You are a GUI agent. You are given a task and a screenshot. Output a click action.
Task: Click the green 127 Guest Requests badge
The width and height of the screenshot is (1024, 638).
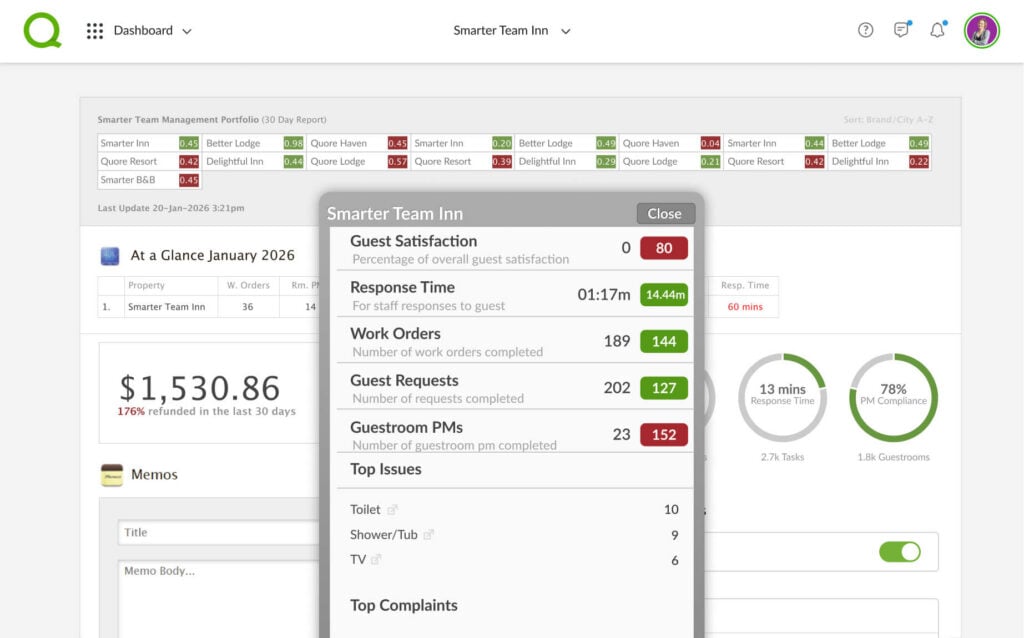pyautogui.click(x=664, y=388)
